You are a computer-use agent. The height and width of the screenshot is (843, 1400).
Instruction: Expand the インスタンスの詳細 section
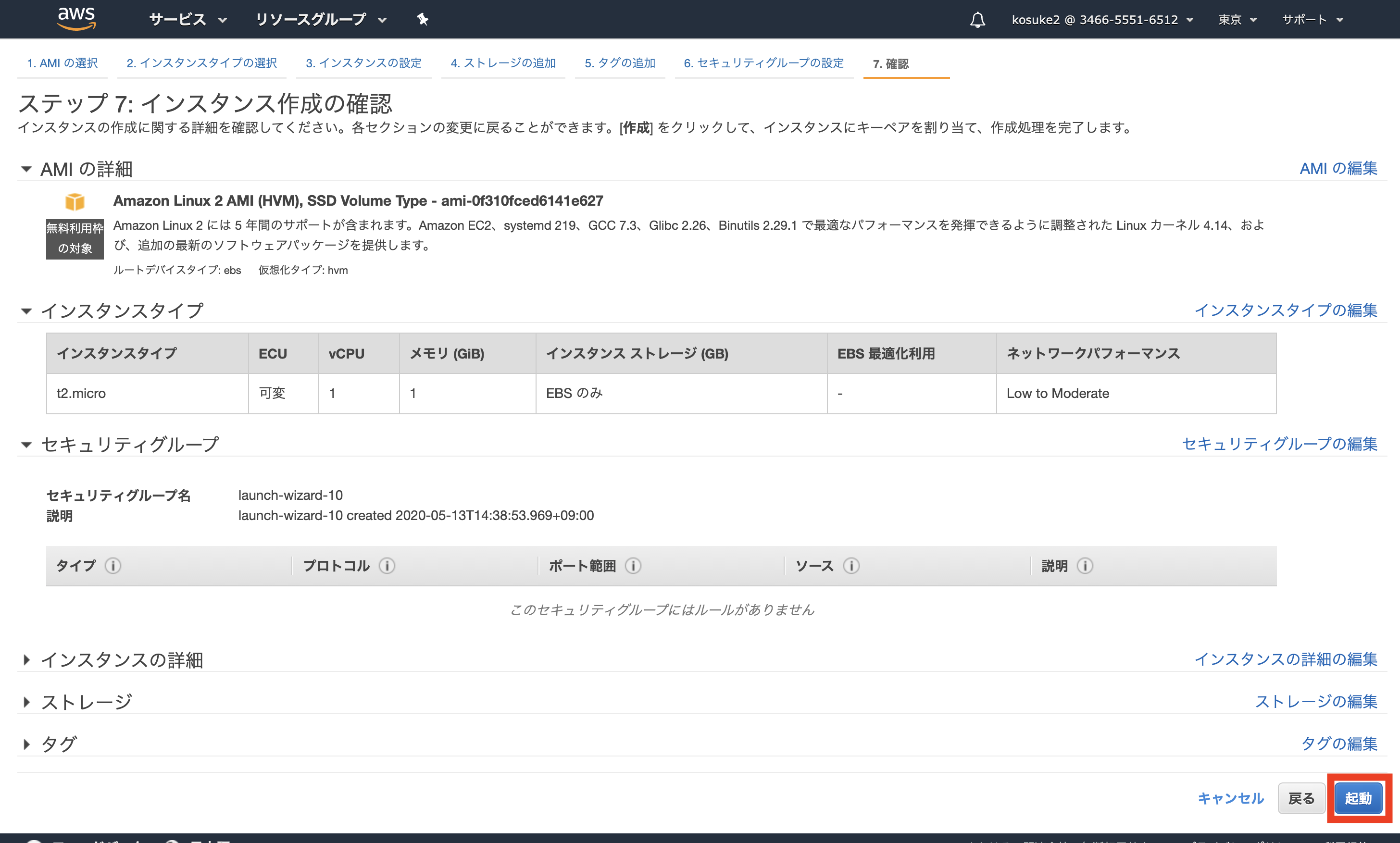point(26,659)
